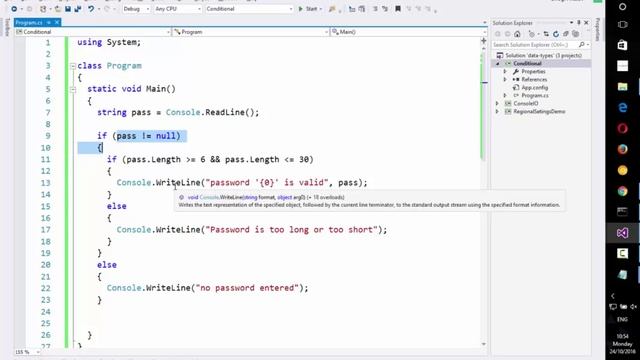
Task: Click the search magnifier in Solution Explorer
Action: (x=582, y=44)
